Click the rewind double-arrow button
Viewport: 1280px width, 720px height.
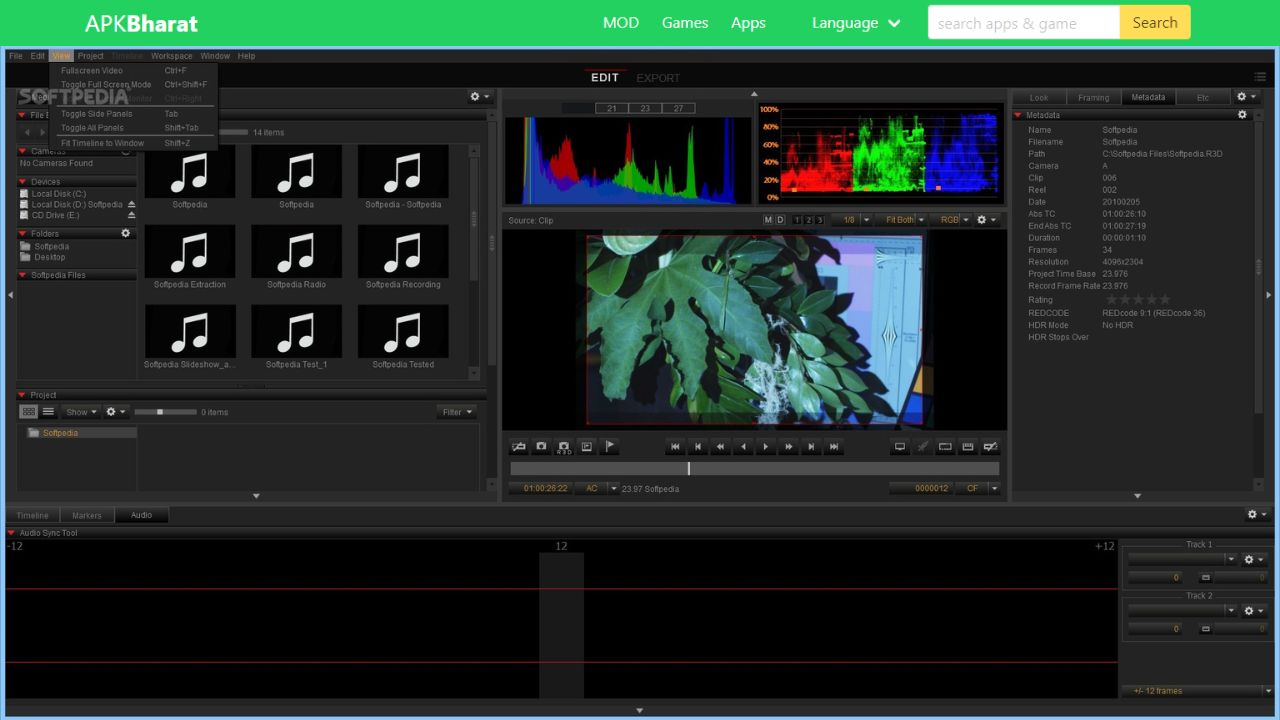point(720,447)
